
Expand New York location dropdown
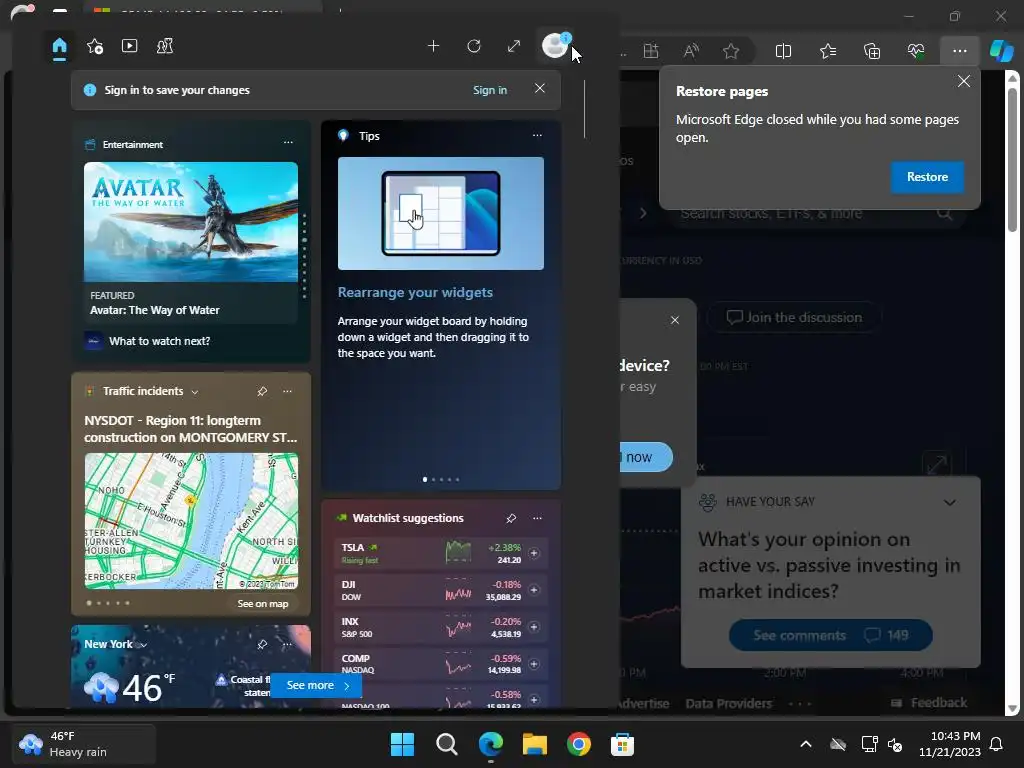pos(144,645)
